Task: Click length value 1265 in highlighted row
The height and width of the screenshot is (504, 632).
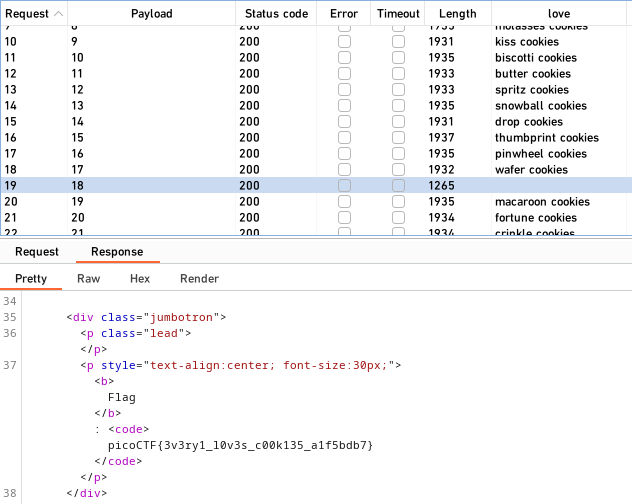Action: pyautogui.click(x=441, y=185)
